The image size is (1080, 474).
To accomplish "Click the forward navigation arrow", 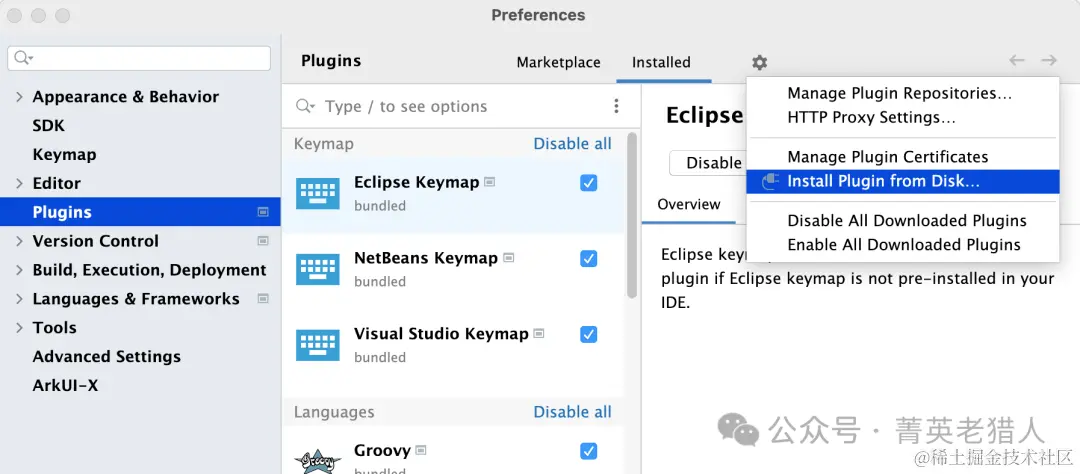I will click(1049, 61).
